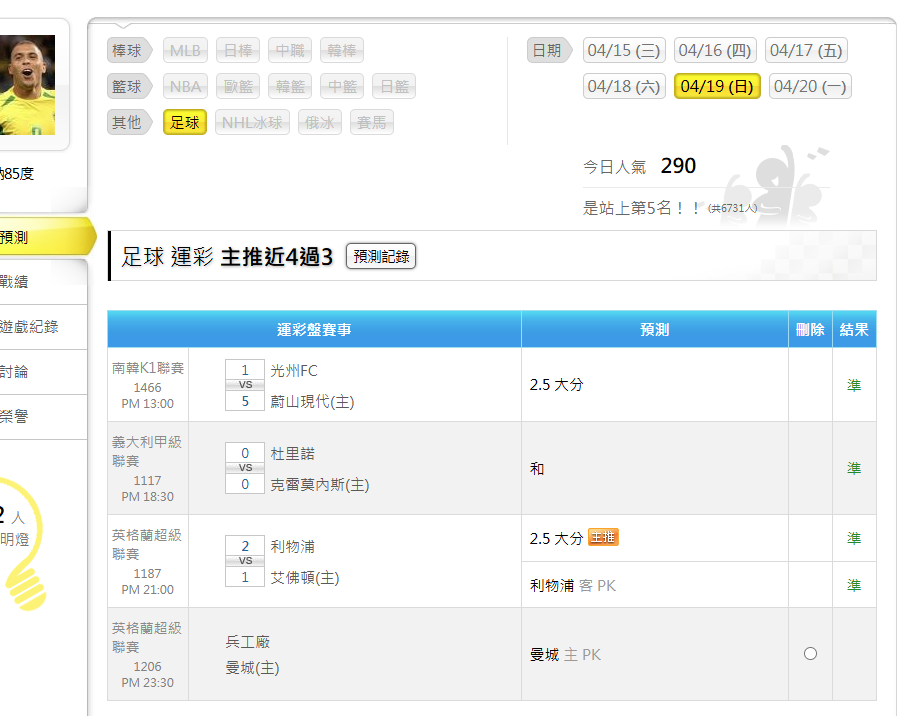Screen dimensions: 914x716
Task: Click the 日期 label
Action: pyautogui.click(x=549, y=51)
